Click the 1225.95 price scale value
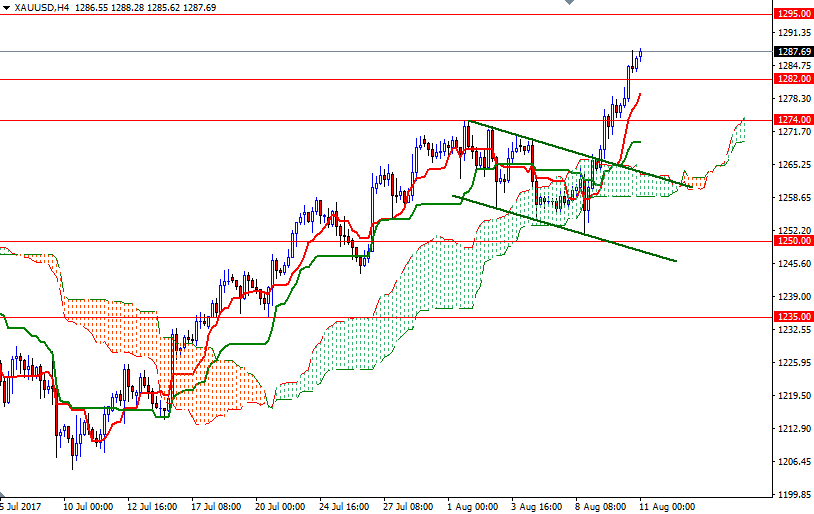This screenshot has height=514, width=814. click(794, 362)
